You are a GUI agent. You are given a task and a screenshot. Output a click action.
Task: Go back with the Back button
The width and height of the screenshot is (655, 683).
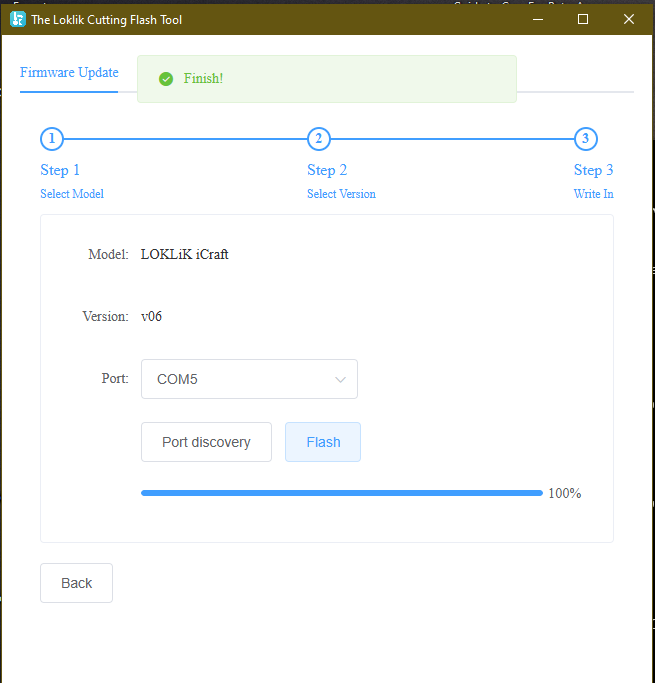click(77, 583)
